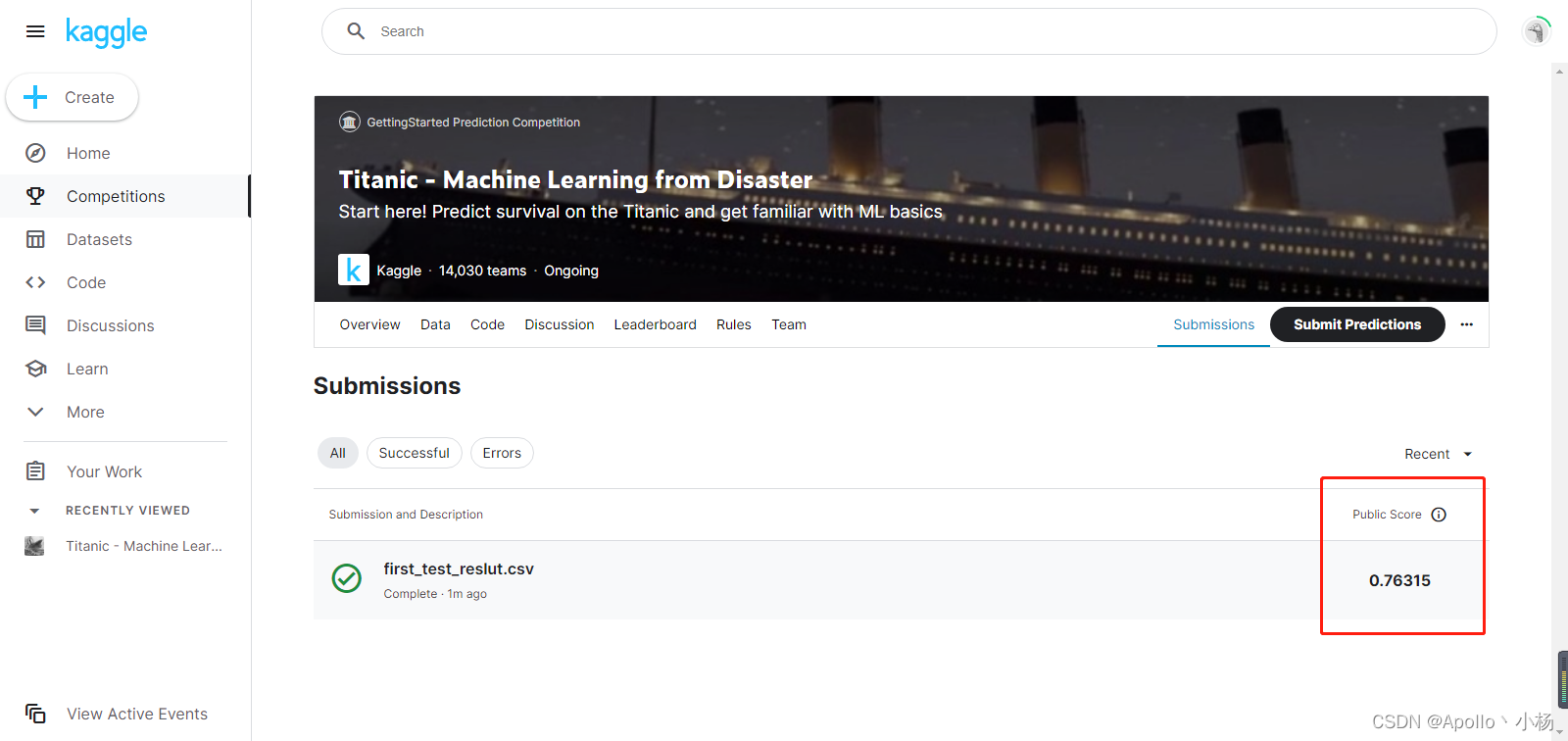Switch to the Rules tab
Screen dimensions: 1568x741
(x=733, y=324)
